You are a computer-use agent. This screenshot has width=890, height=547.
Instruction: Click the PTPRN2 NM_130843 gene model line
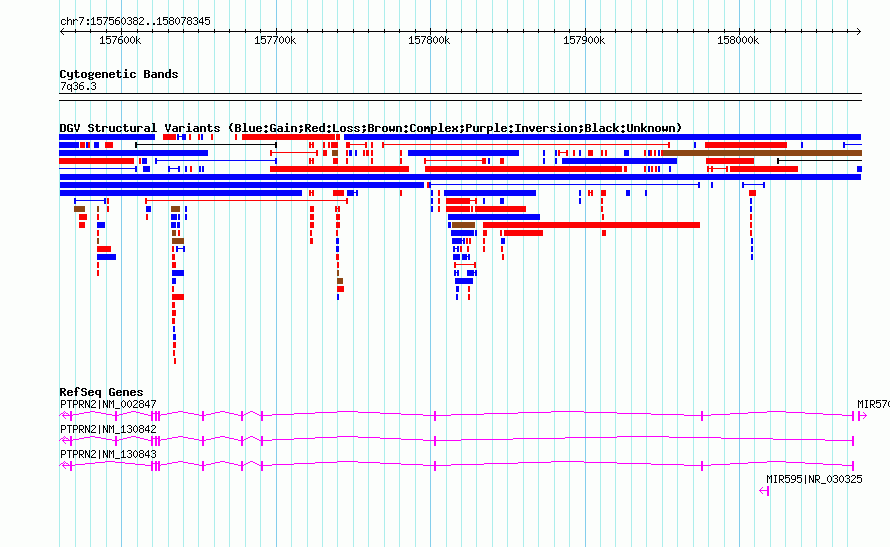[x=457, y=466]
